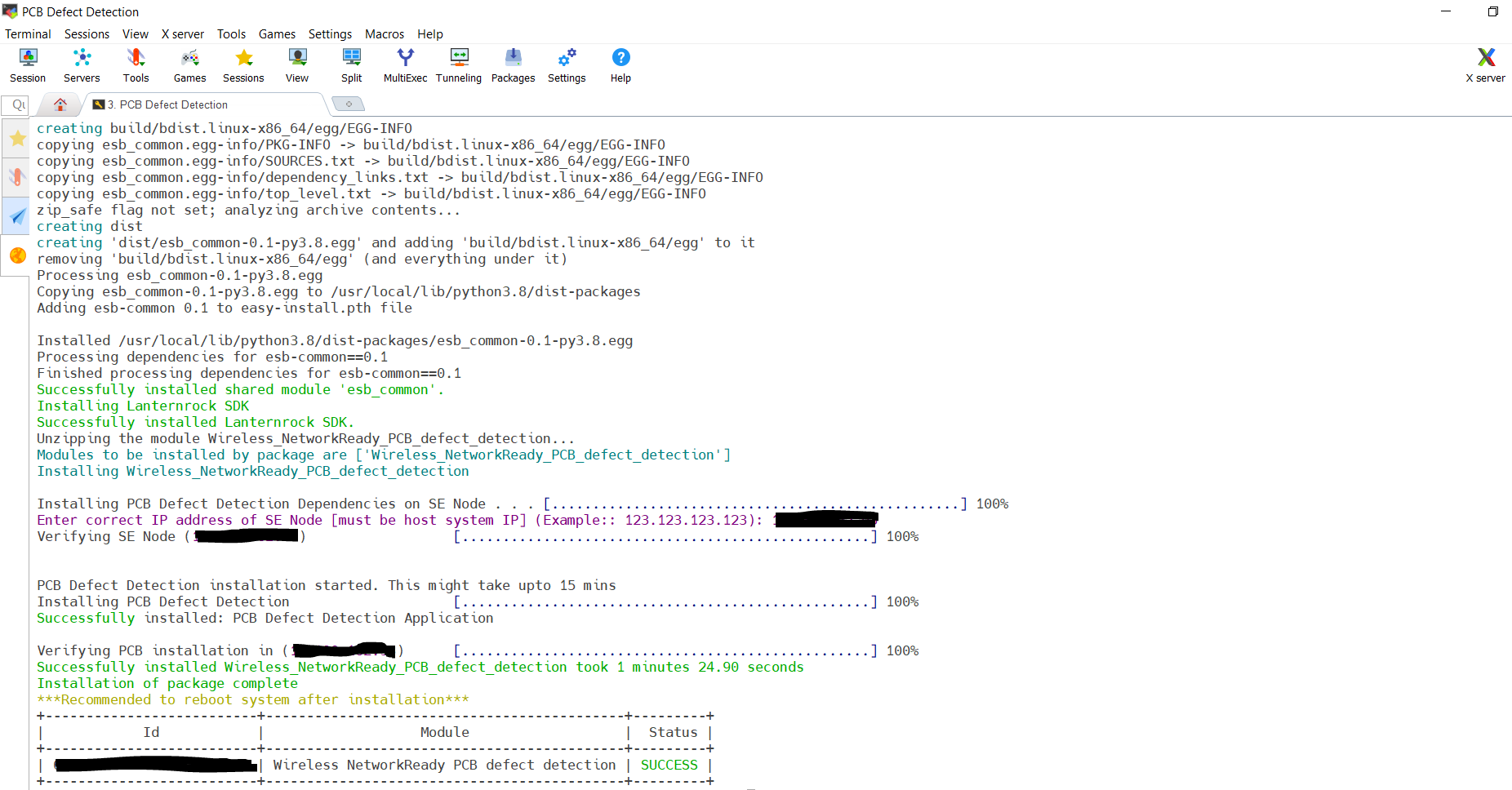The image size is (1512, 790).
Task: Open the Settings menu
Action: [x=330, y=34]
